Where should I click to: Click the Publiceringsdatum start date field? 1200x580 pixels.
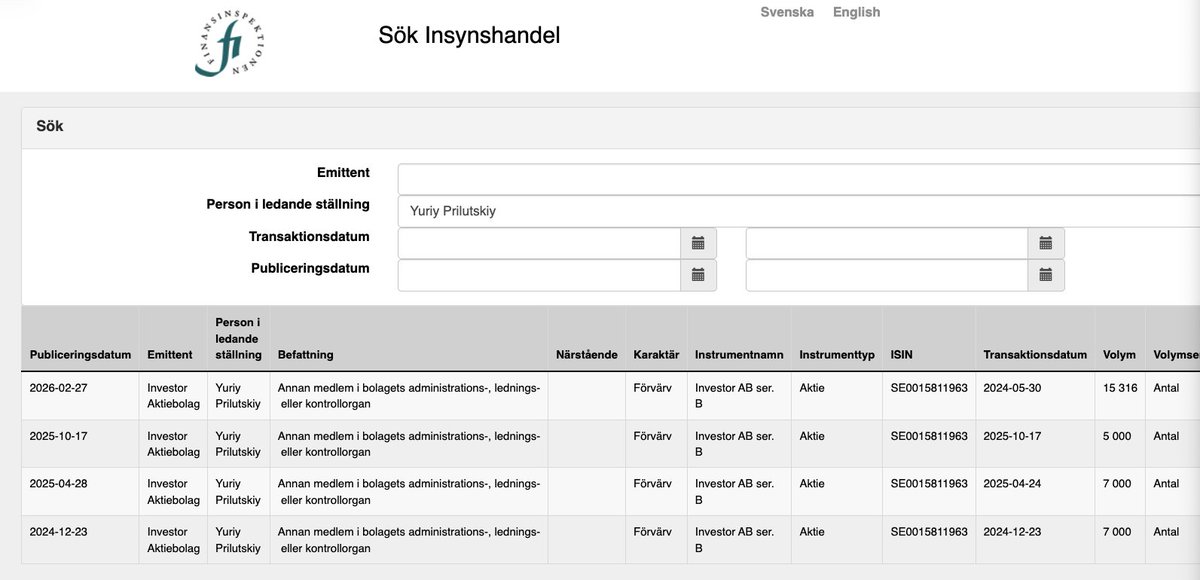tap(540, 275)
